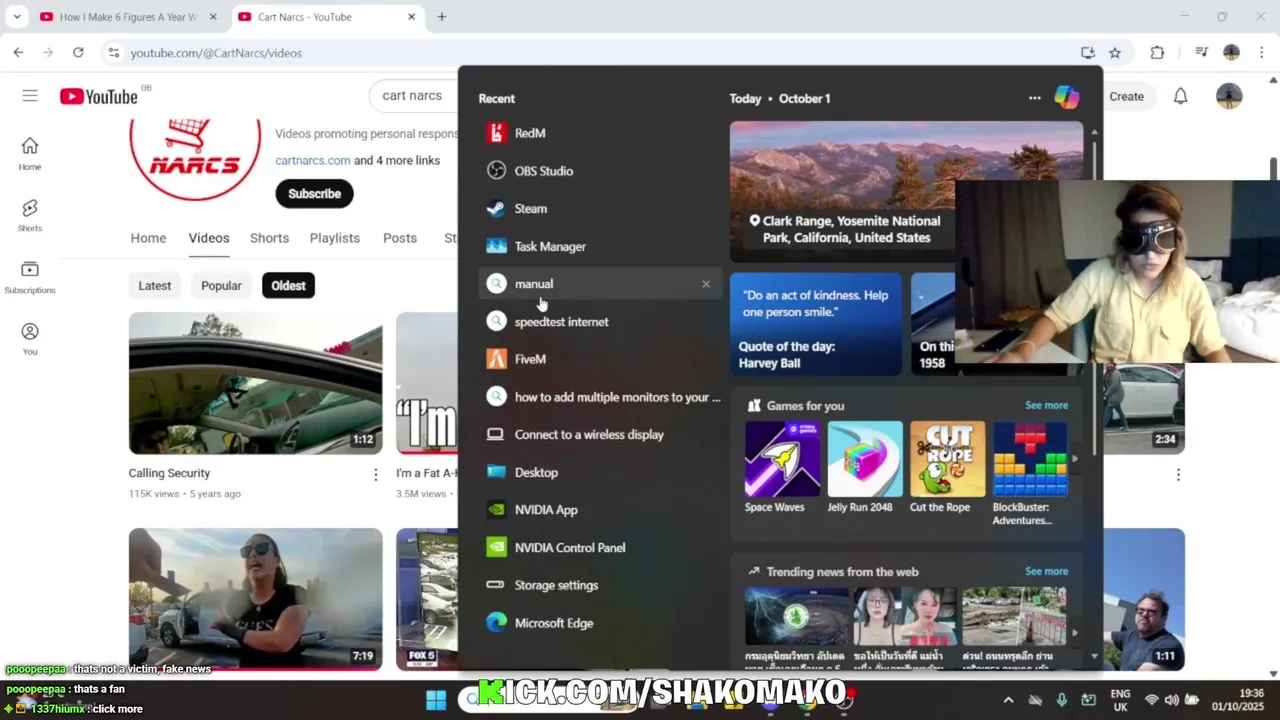Open You section in YouTube sidebar

[30, 340]
